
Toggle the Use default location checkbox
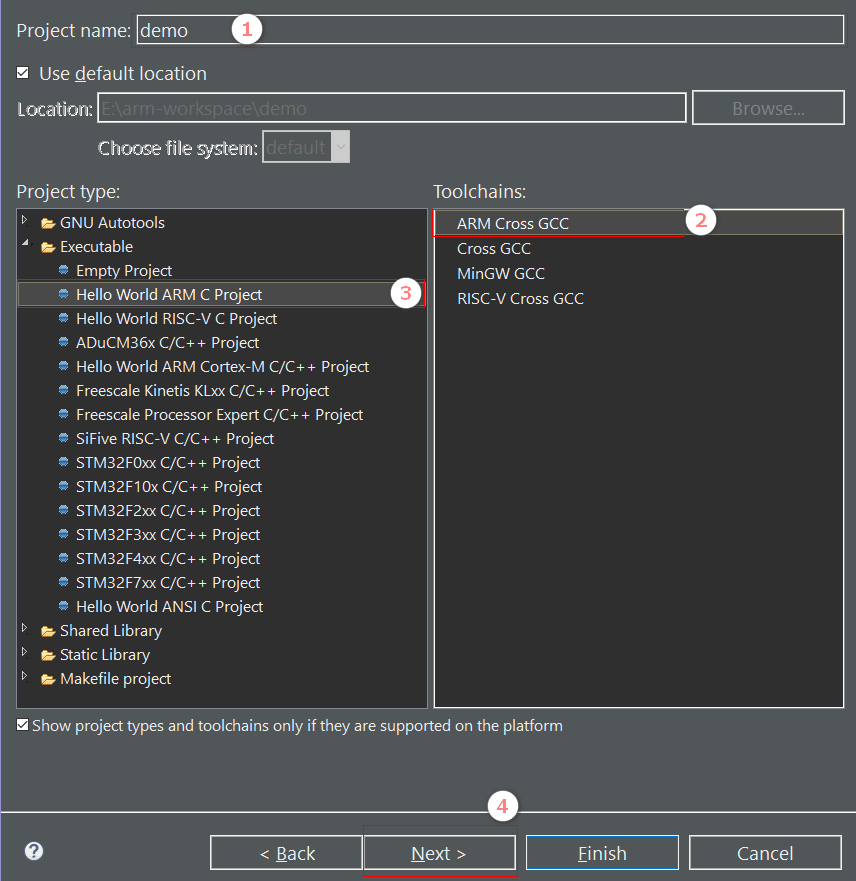[x=22, y=73]
